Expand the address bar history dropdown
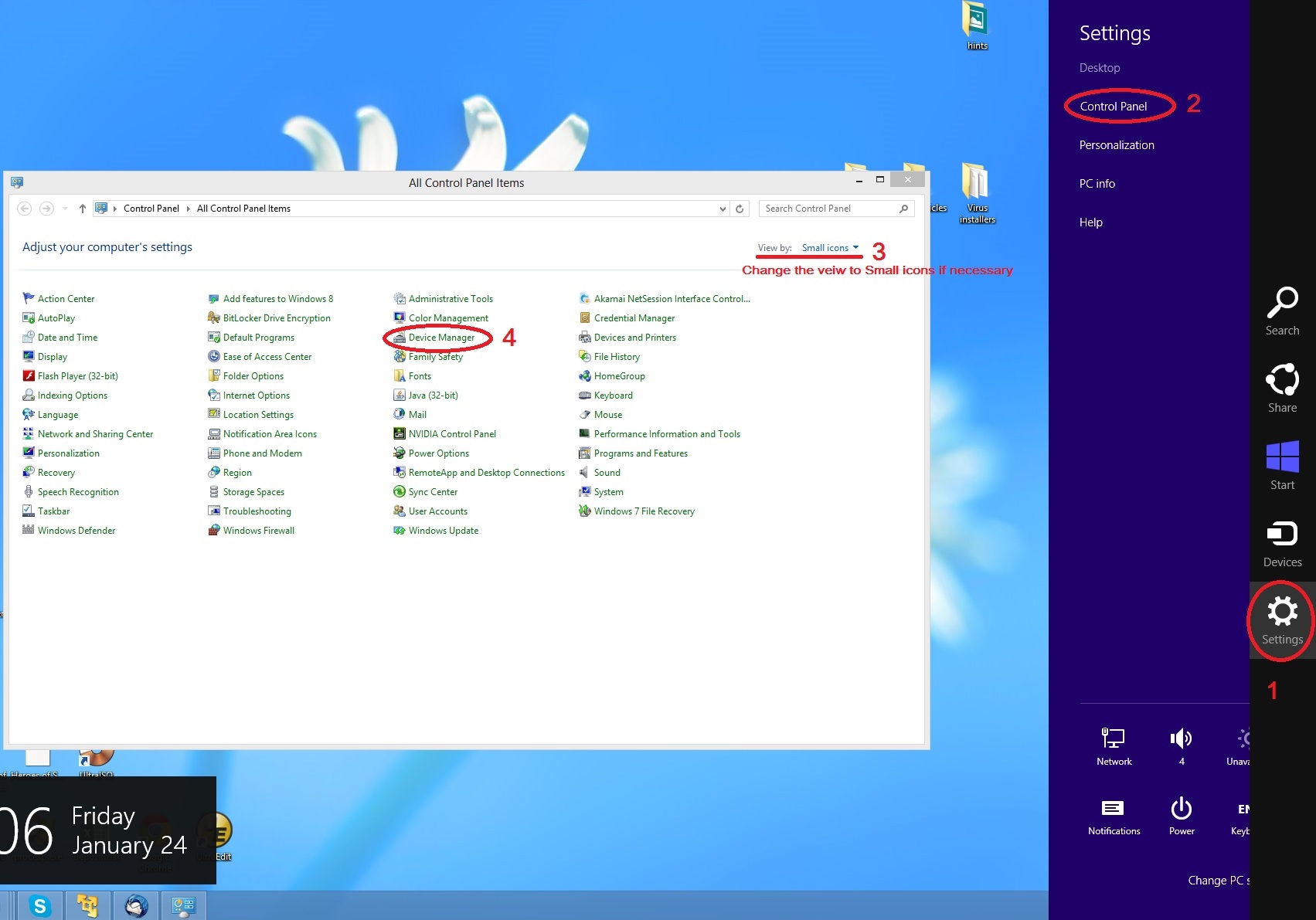Image resolution: width=1316 pixels, height=920 pixels. 723,209
